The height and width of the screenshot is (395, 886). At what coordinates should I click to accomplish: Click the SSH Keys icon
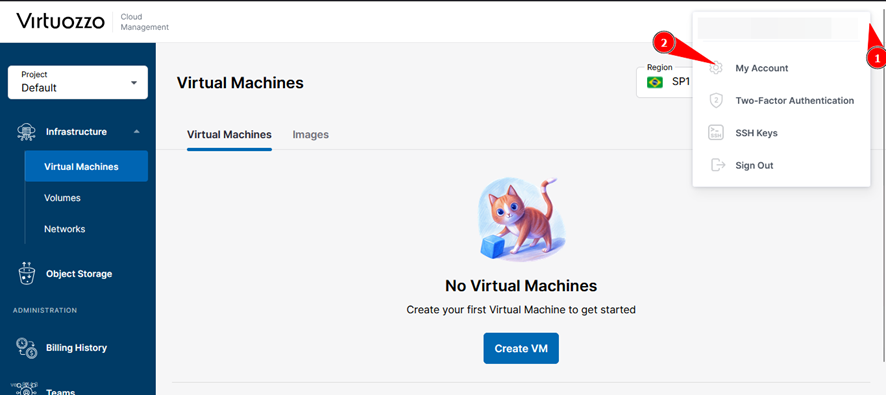click(x=716, y=133)
